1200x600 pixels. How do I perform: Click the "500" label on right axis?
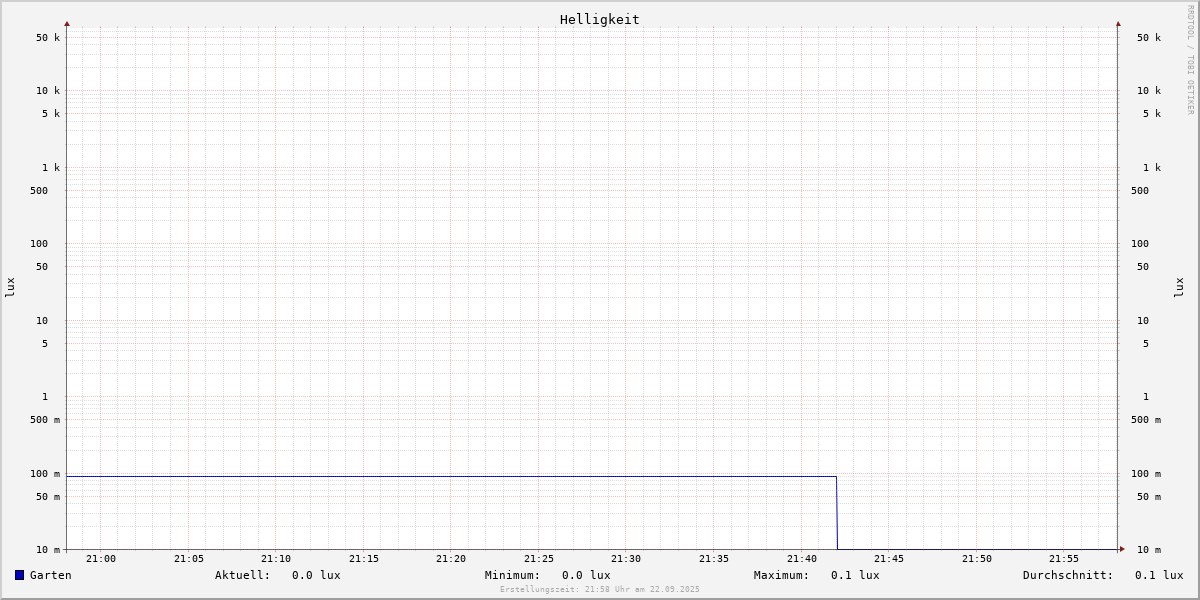click(x=1140, y=191)
